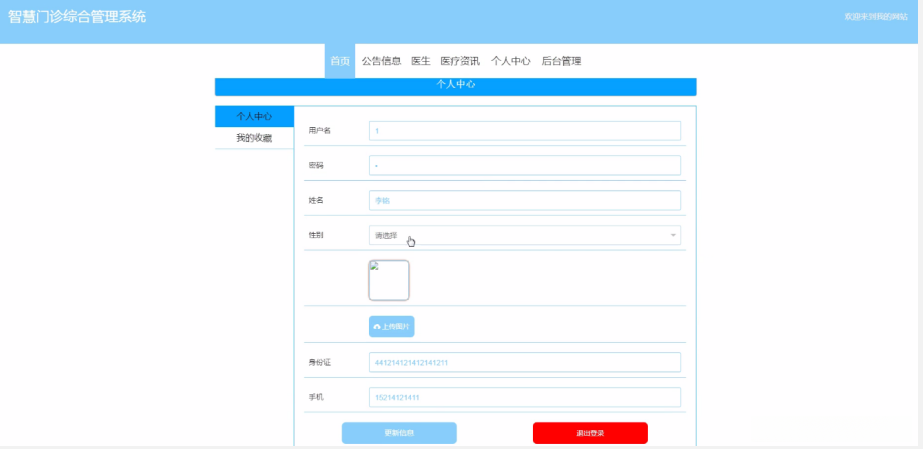Click the 身份证 label text
The height and width of the screenshot is (449, 923).
320,362
